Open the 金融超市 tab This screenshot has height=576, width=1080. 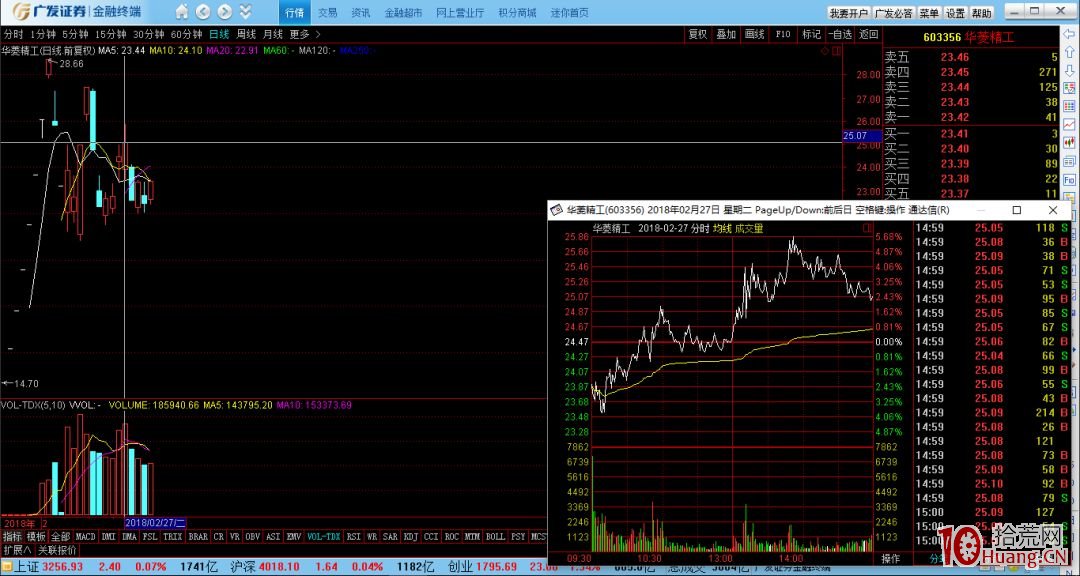tap(402, 12)
